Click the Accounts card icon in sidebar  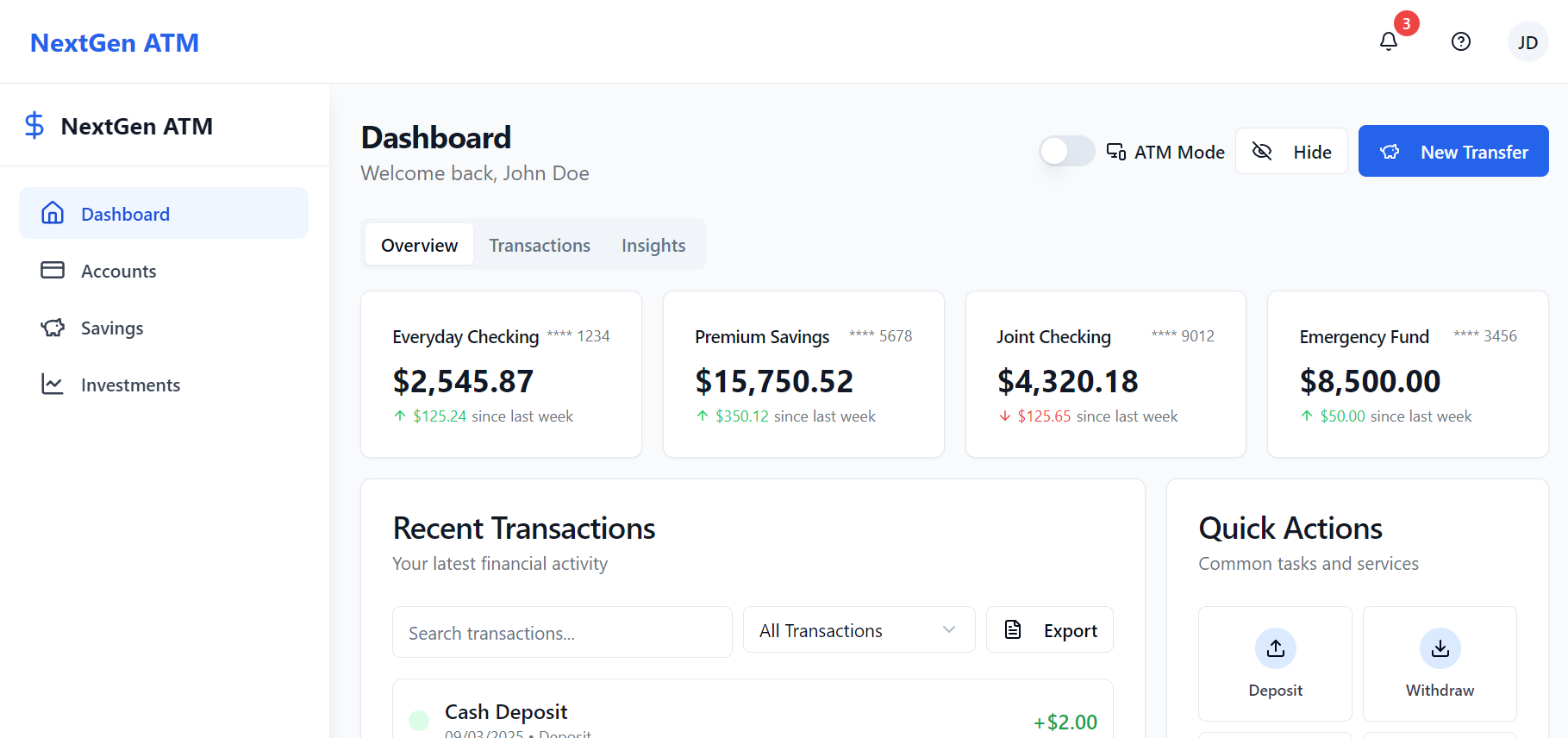click(x=53, y=270)
